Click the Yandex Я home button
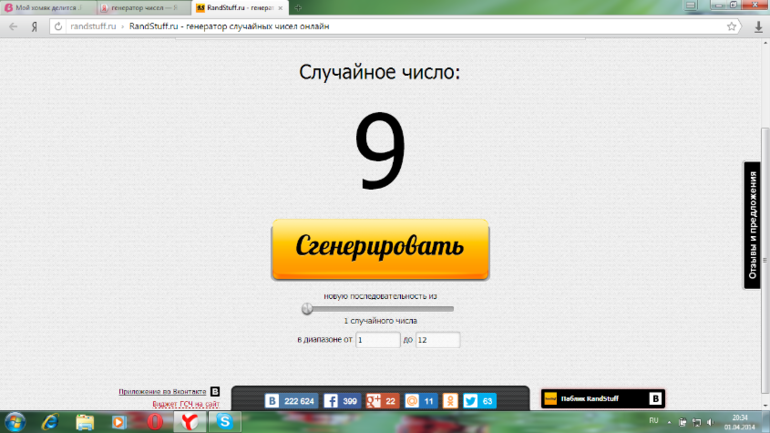 34,27
